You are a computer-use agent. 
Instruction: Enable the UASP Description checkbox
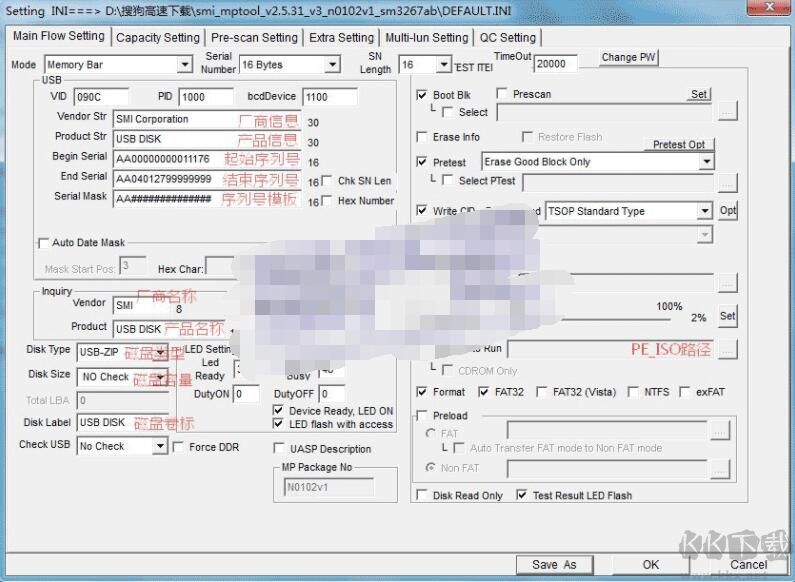[x=279, y=449]
